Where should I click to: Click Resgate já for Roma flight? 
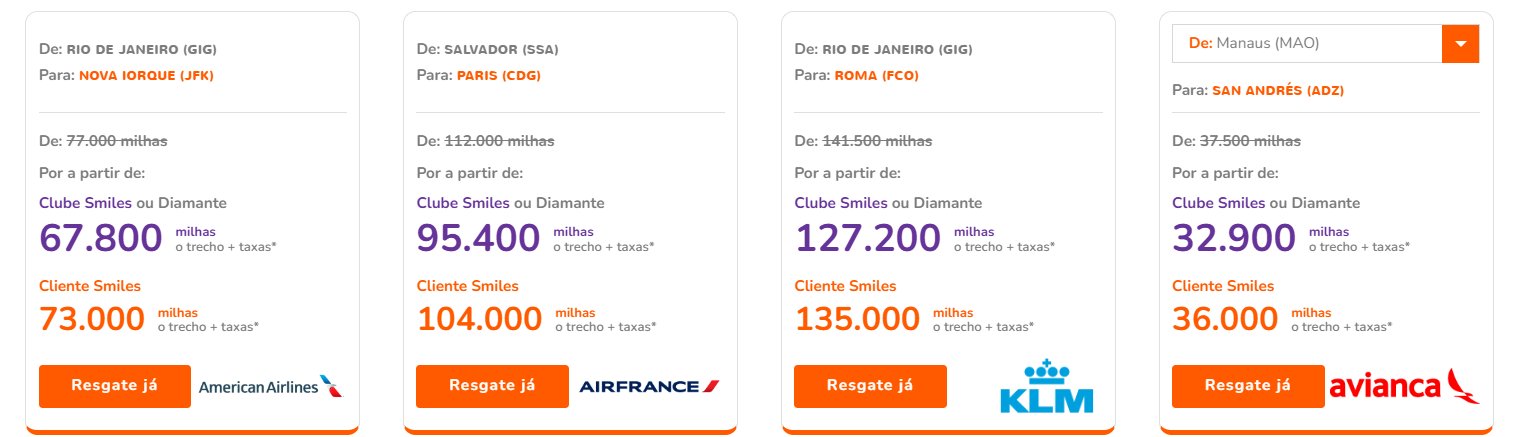(x=870, y=386)
